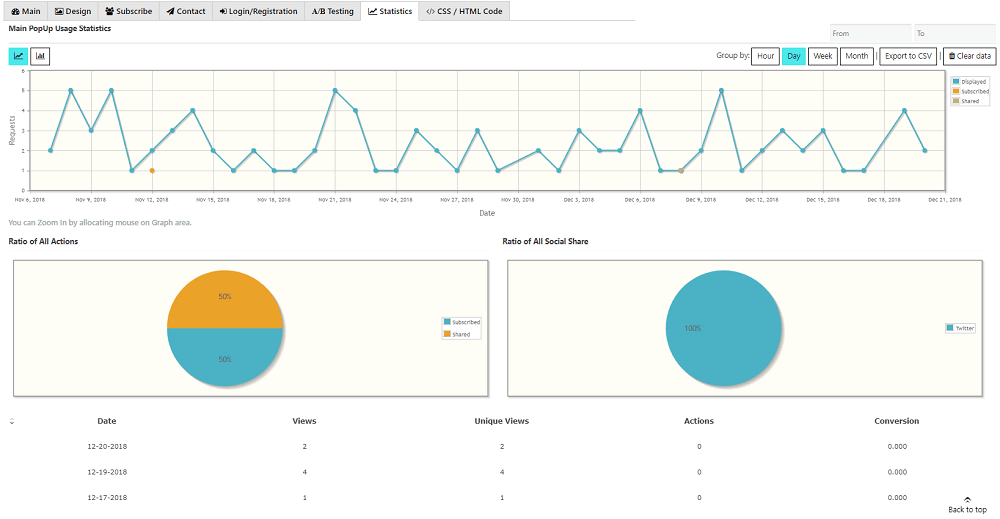Open the Login/Registration tab
Viewport: 1000px width, 519px height.
point(258,11)
